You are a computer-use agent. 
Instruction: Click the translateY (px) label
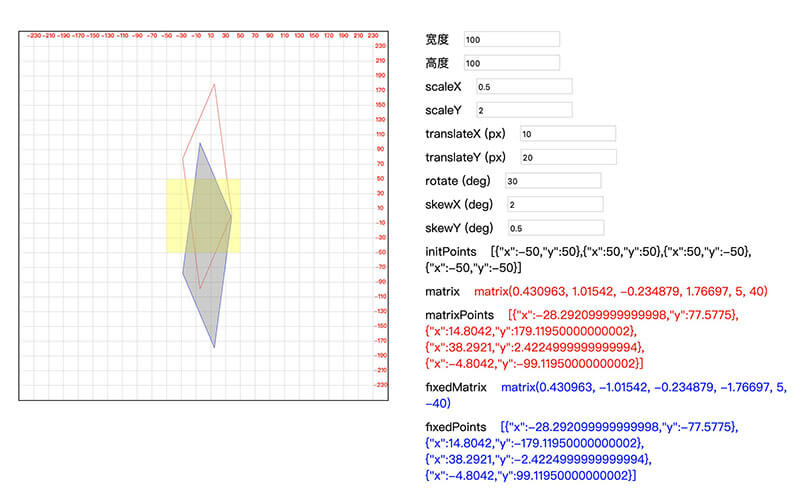click(x=465, y=157)
